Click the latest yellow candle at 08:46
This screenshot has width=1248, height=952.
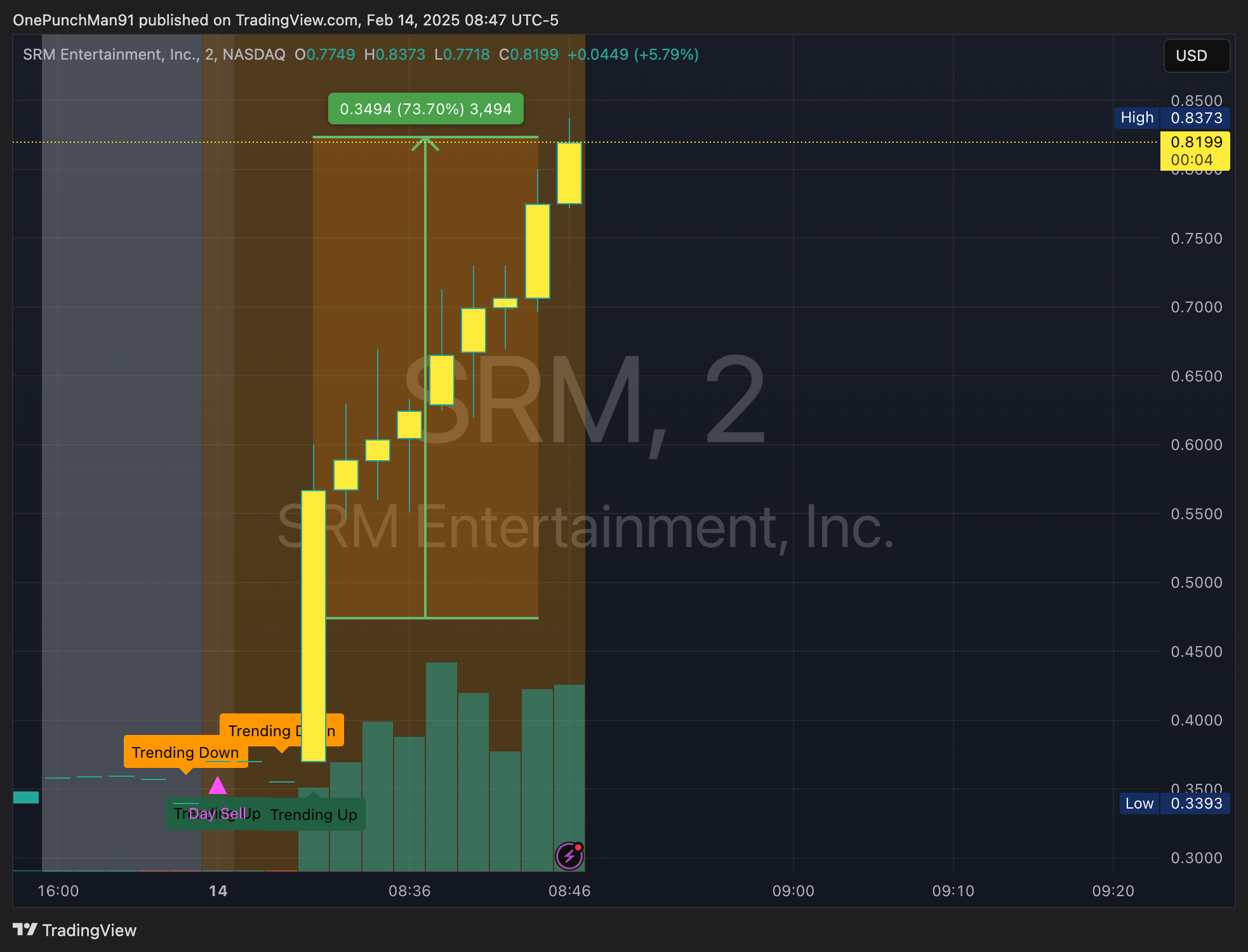[569, 173]
